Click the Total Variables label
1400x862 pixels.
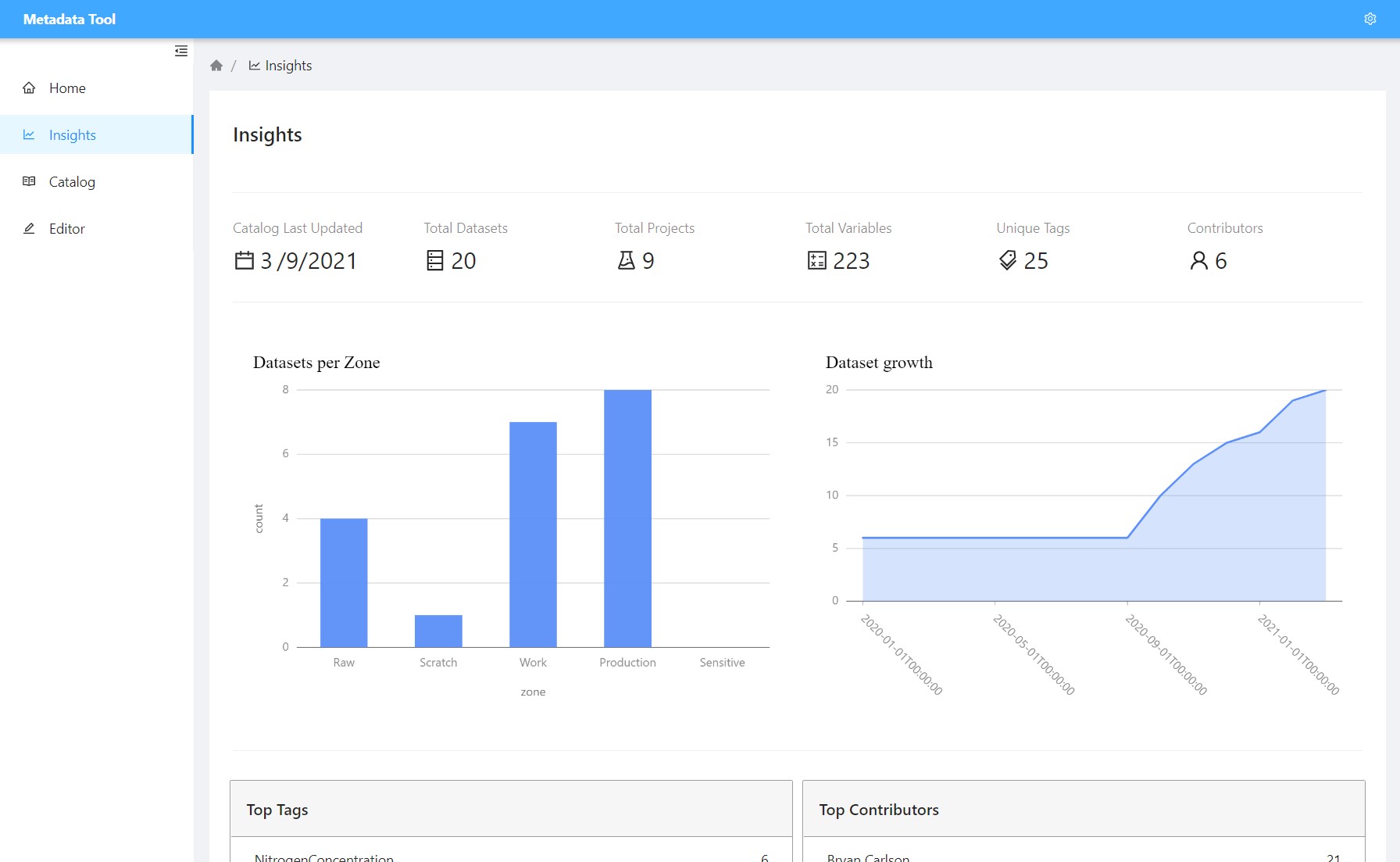848,228
